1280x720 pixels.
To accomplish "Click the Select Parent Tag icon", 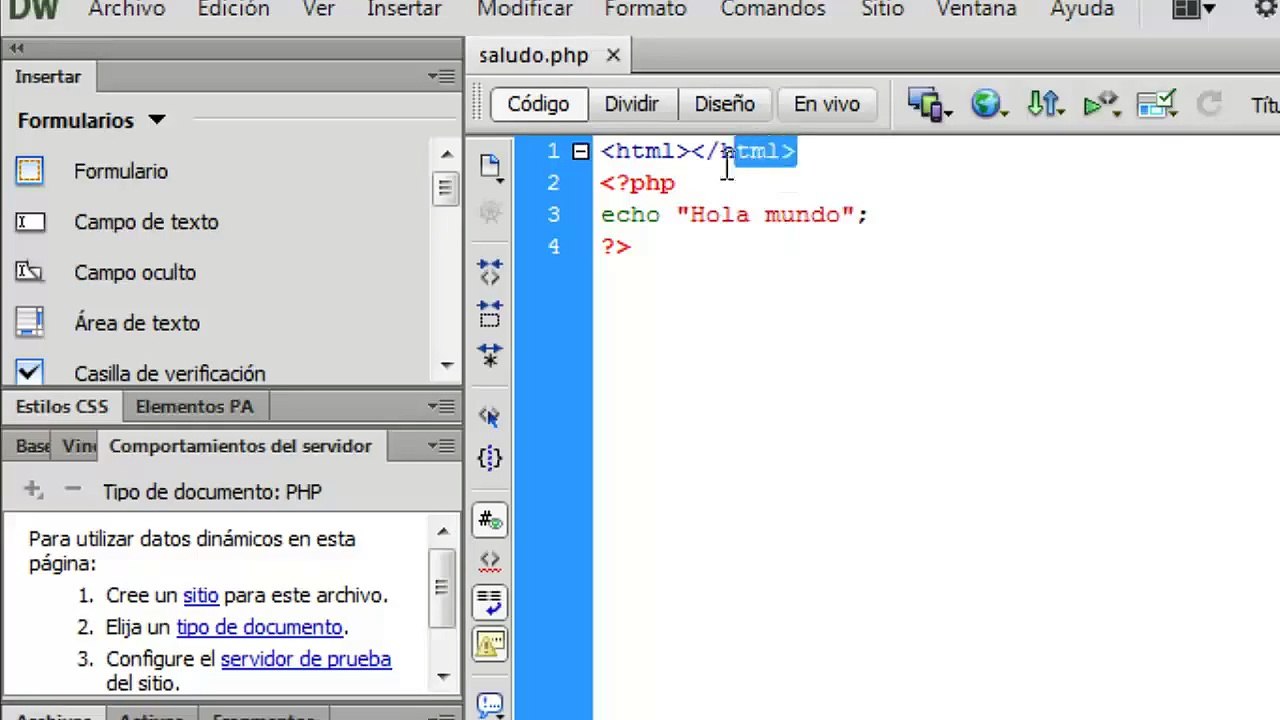I will click(489, 415).
